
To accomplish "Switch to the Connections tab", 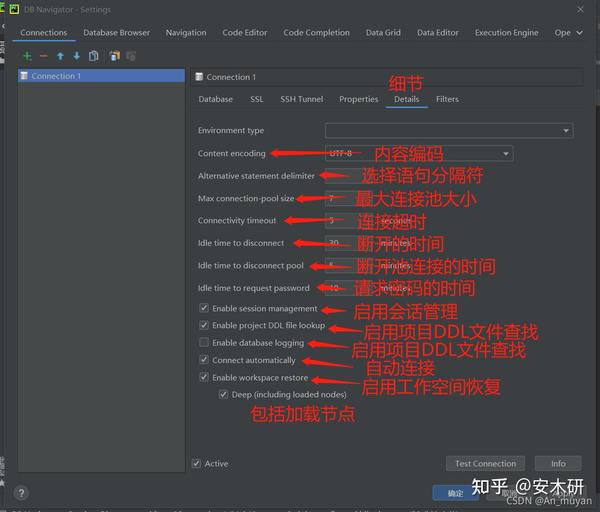I will (44, 33).
